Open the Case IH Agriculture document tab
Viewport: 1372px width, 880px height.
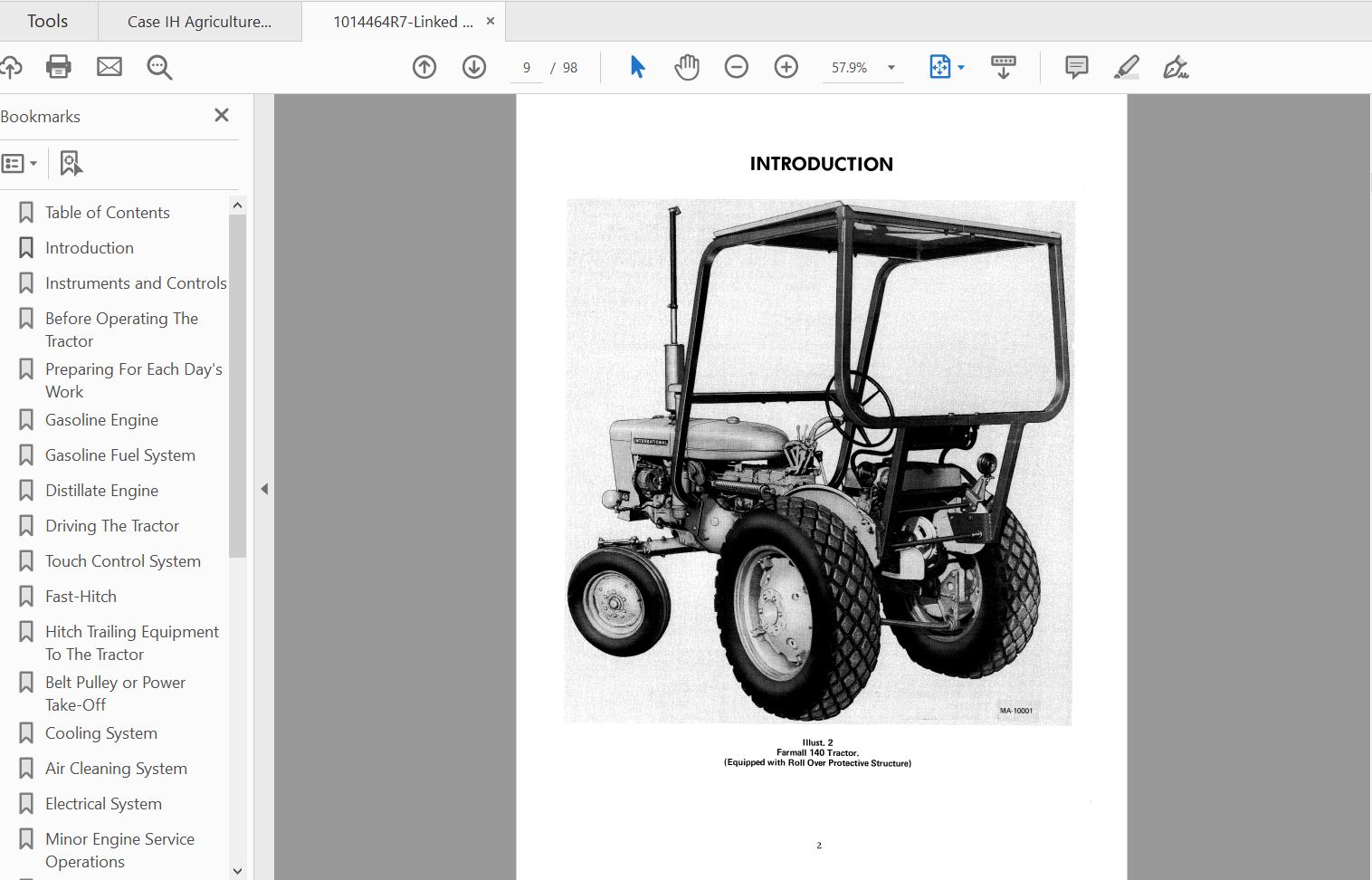pyautogui.click(x=199, y=20)
